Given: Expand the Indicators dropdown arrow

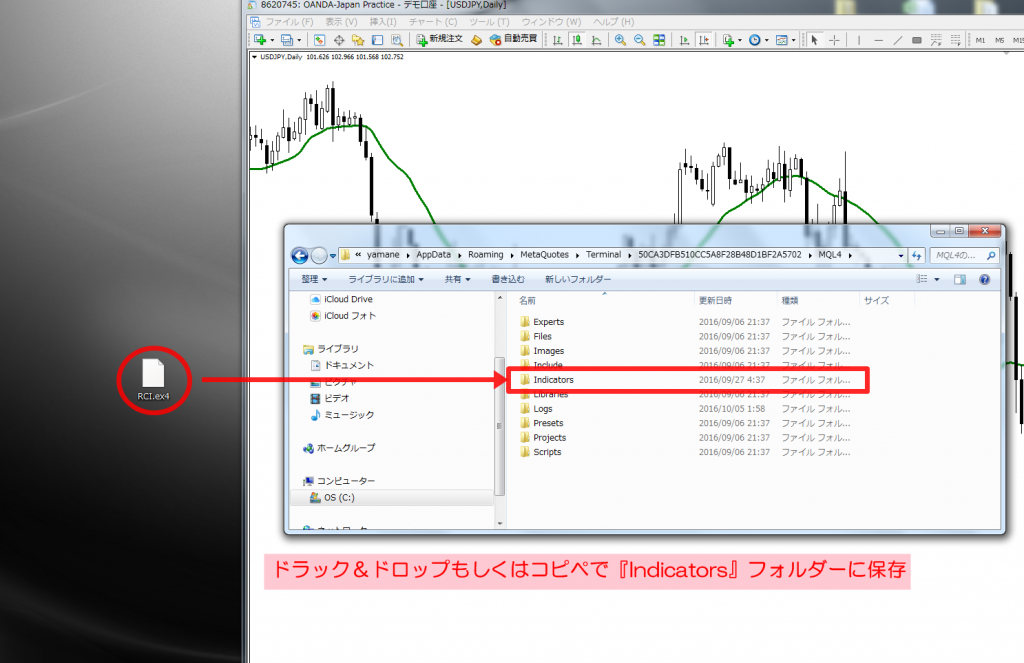Looking at the screenshot, I should [x=740, y=40].
